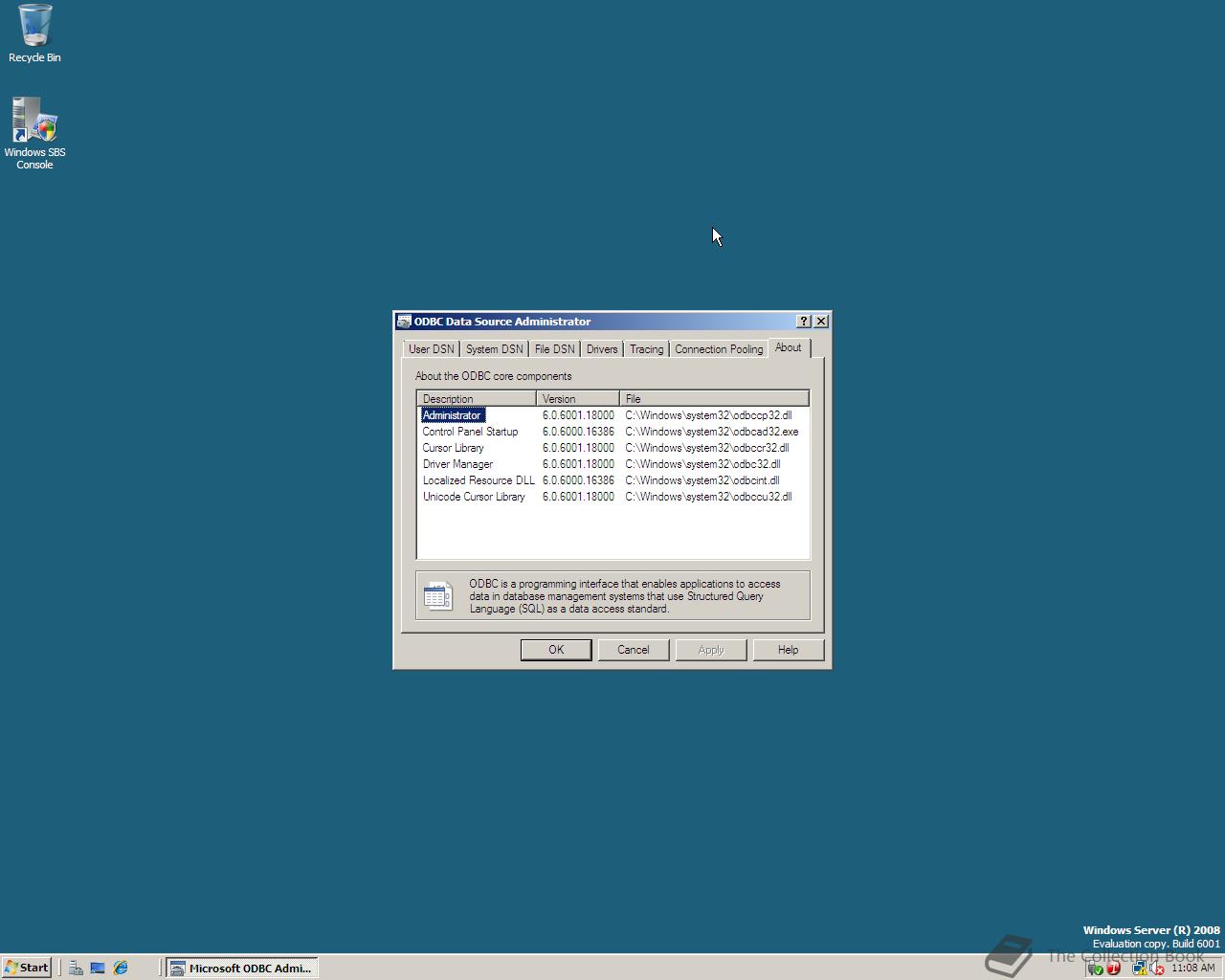Click the Help button
The width and height of the screenshot is (1225, 980).
pyautogui.click(x=789, y=650)
